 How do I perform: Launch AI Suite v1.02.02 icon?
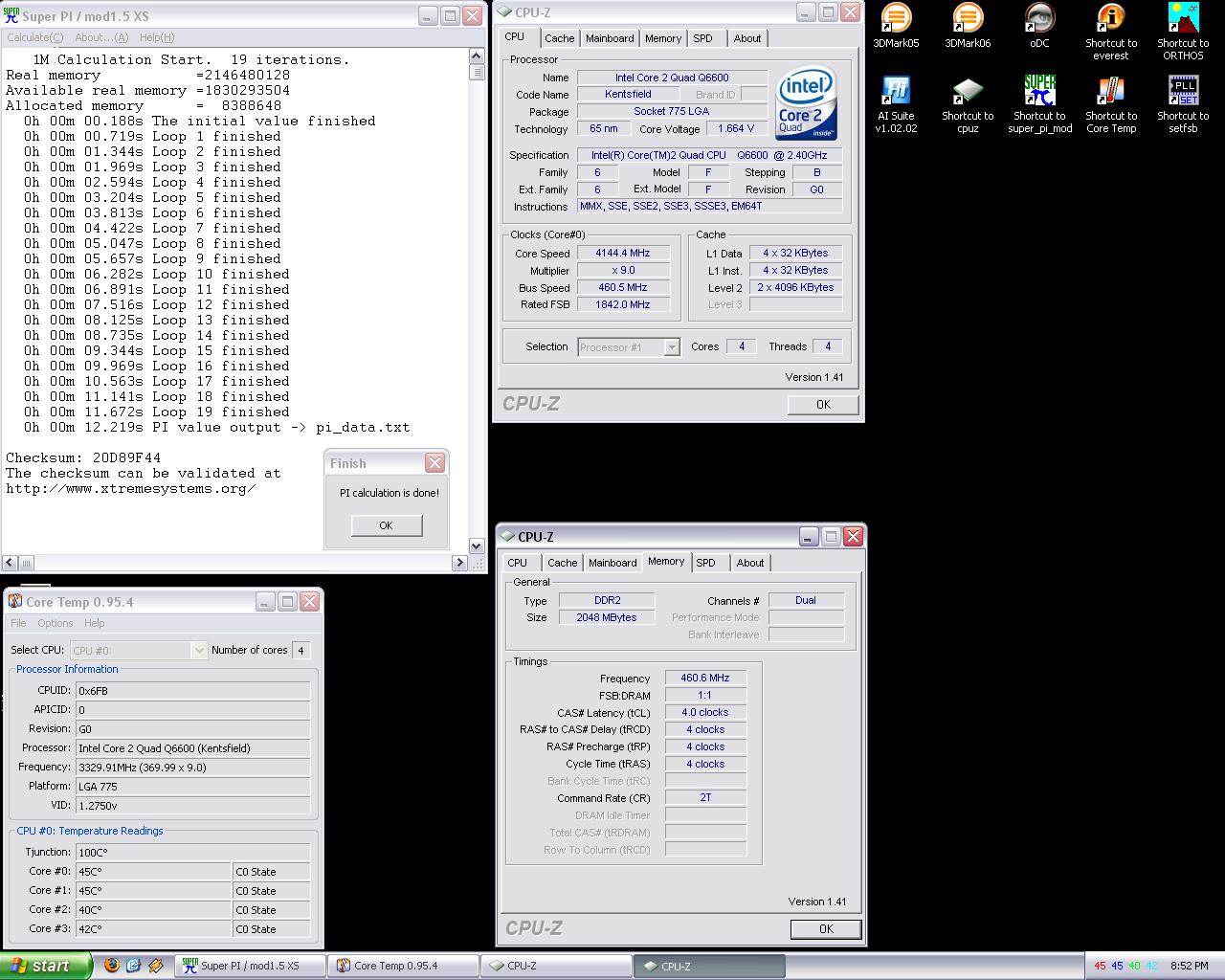(x=897, y=104)
